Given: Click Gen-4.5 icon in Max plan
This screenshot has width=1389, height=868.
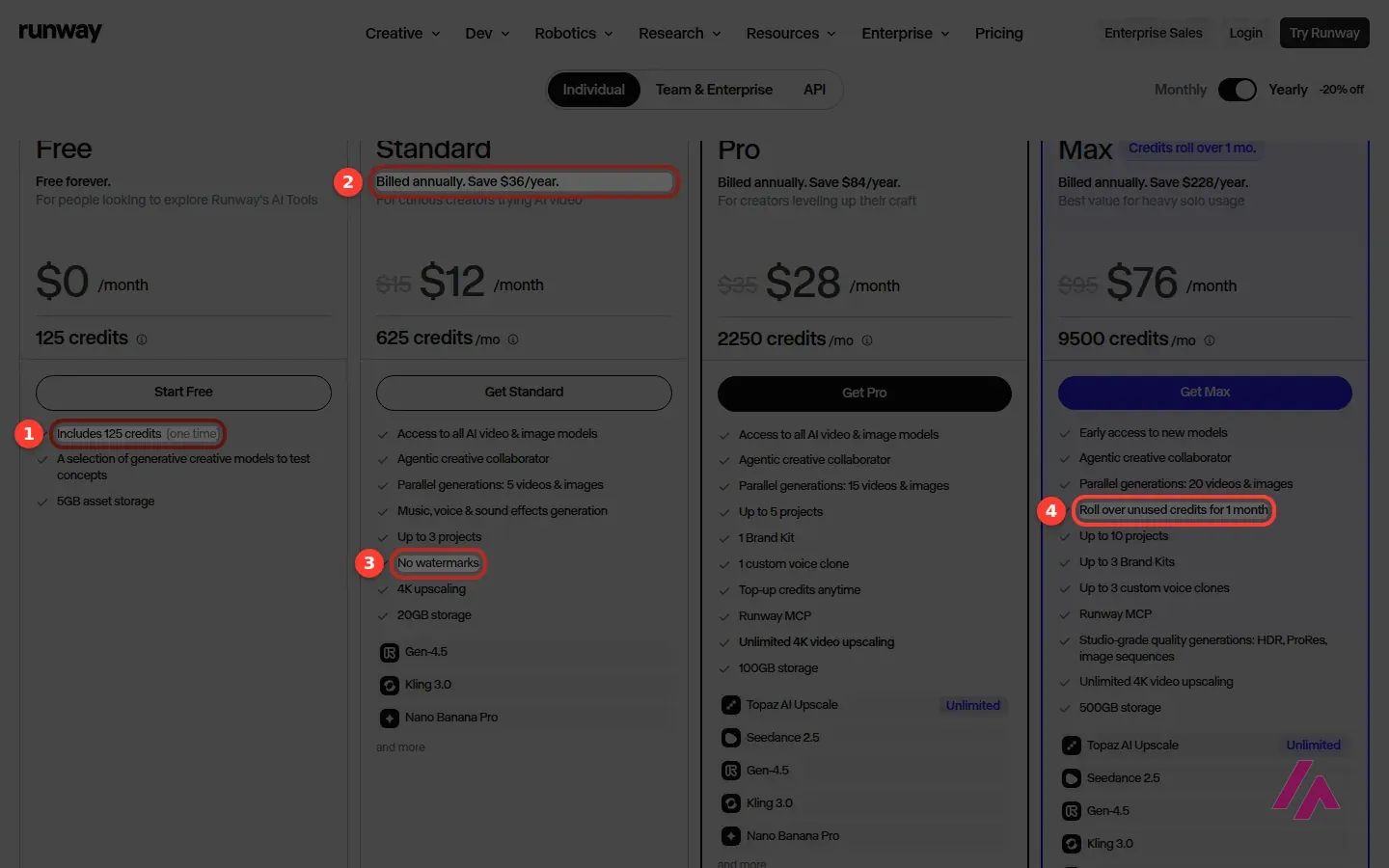Looking at the screenshot, I should pyautogui.click(x=1072, y=811).
